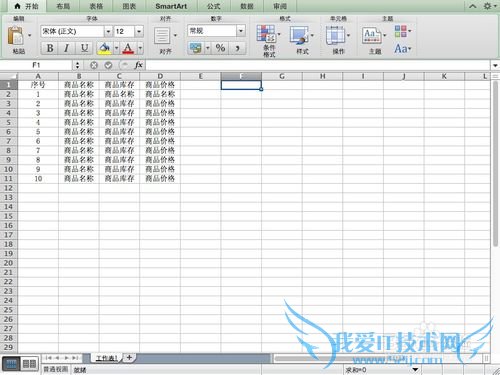Screen dimensions: 500x375
Task: Open the Themes Aa icon
Action: 371,36
